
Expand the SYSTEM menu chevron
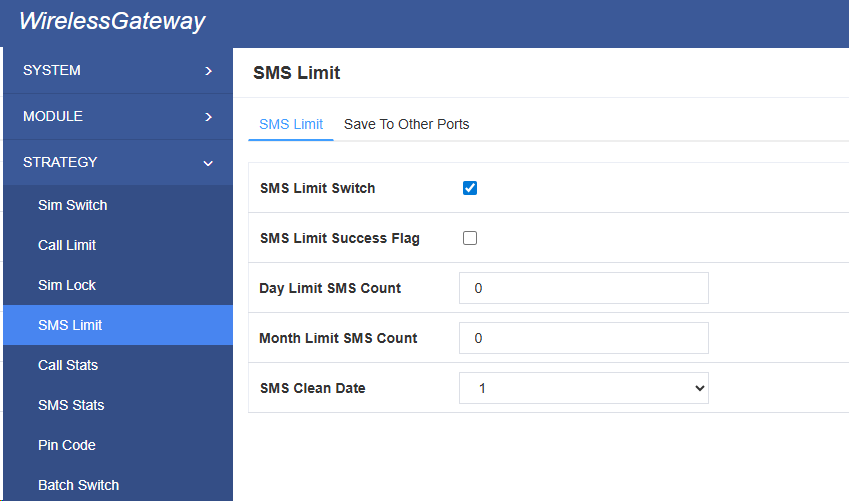(x=208, y=71)
